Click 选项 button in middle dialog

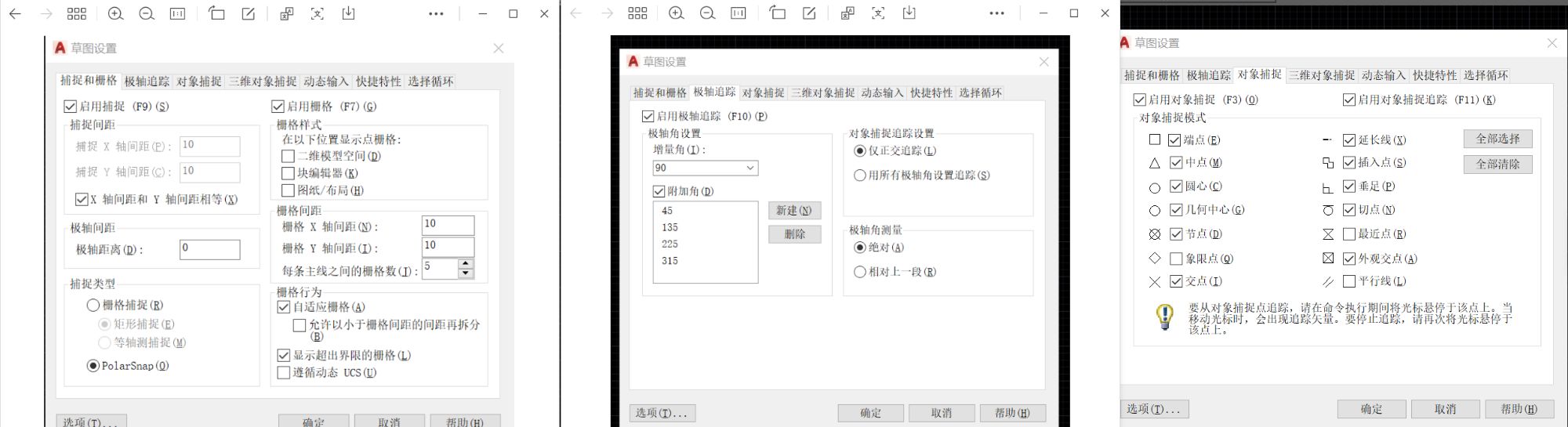coord(662,413)
